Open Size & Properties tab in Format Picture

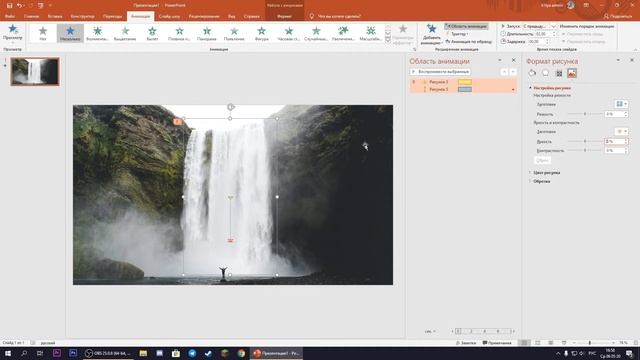tap(559, 73)
